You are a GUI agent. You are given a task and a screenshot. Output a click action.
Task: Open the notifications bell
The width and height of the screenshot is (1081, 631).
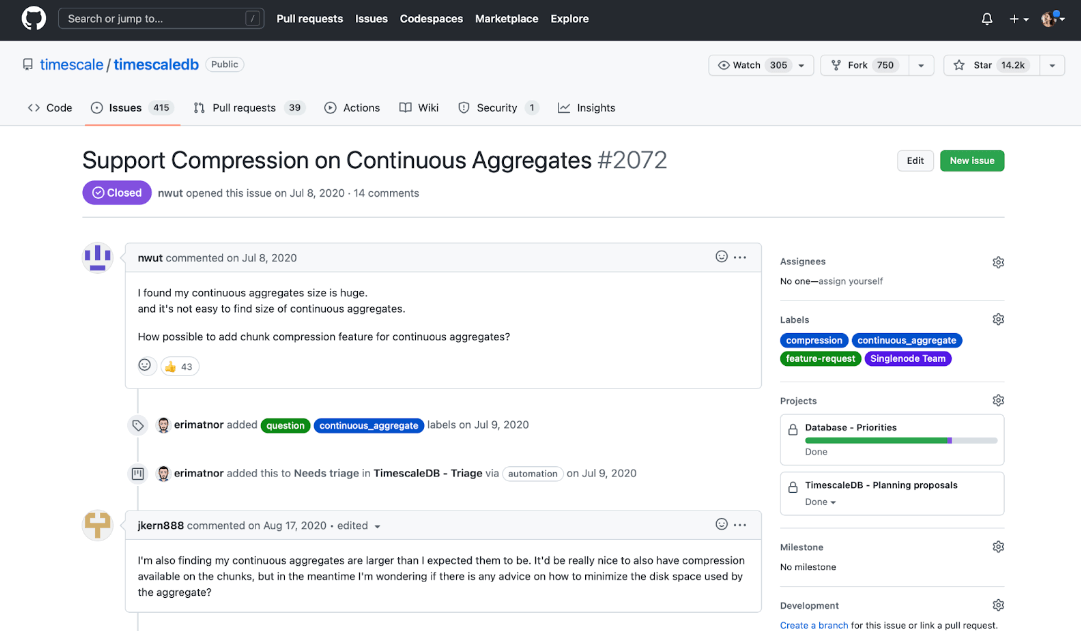pos(987,19)
